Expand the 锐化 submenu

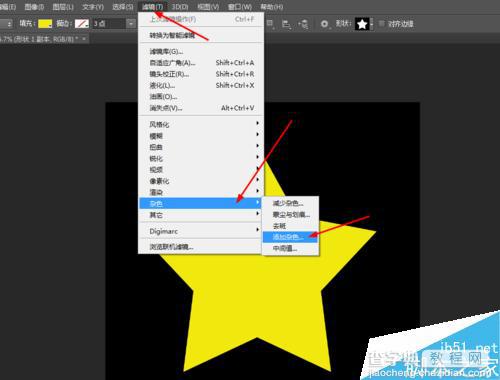pos(201,158)
